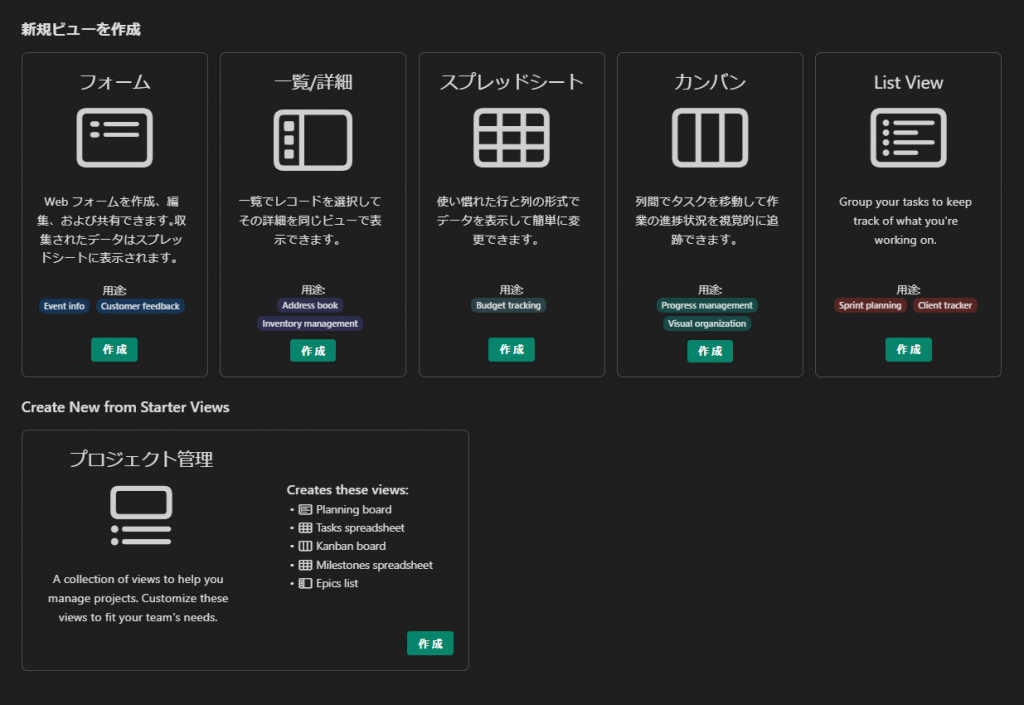
Task: Click the 一覧/詳細 card title
Action: (x=313, y=82)
